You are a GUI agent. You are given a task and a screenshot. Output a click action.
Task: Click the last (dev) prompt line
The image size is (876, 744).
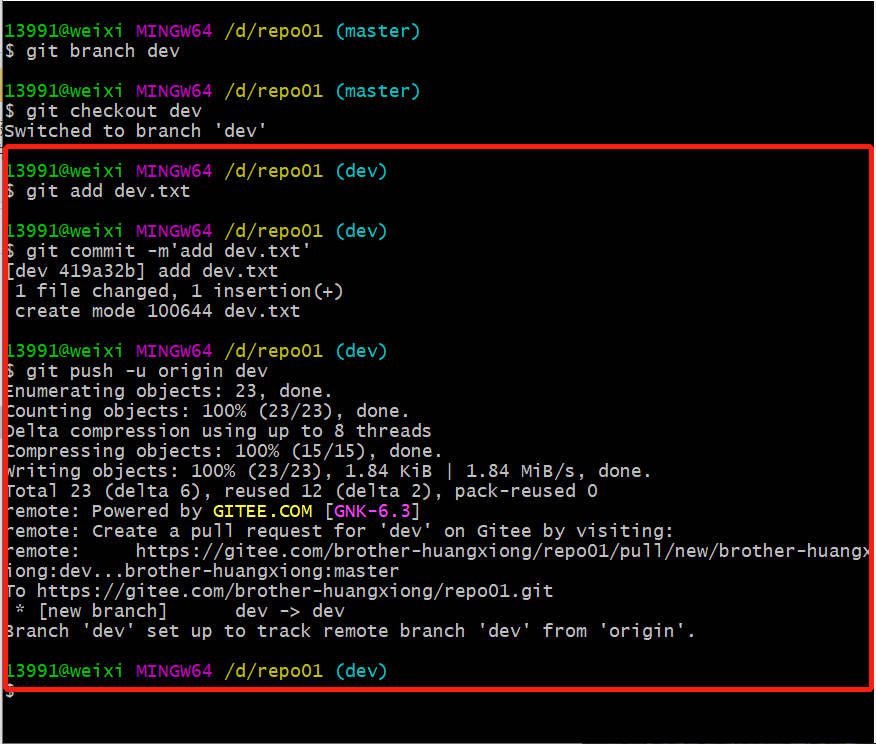click(197, 671)
